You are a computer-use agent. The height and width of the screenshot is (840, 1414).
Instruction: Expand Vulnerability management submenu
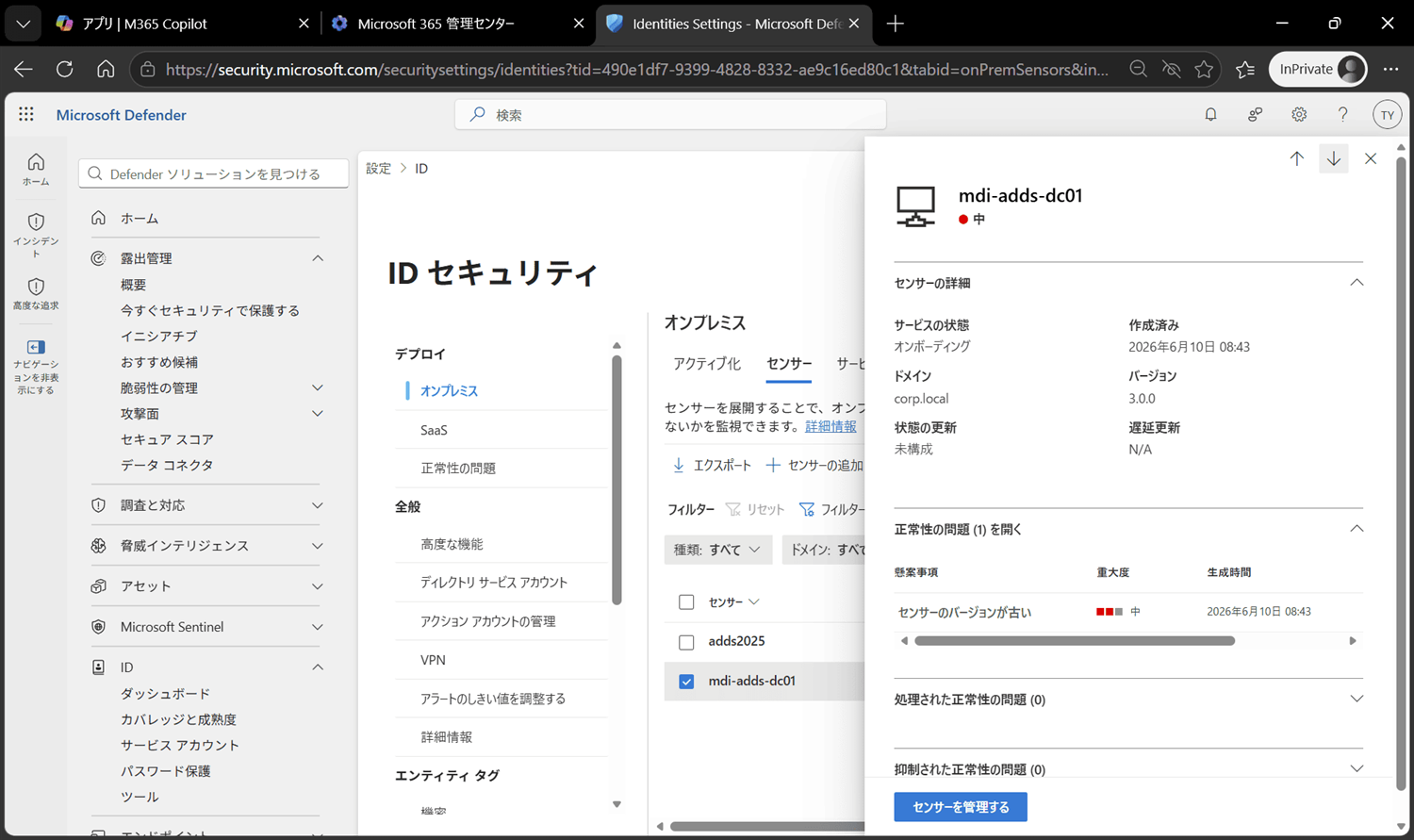[x=318, y=387]
